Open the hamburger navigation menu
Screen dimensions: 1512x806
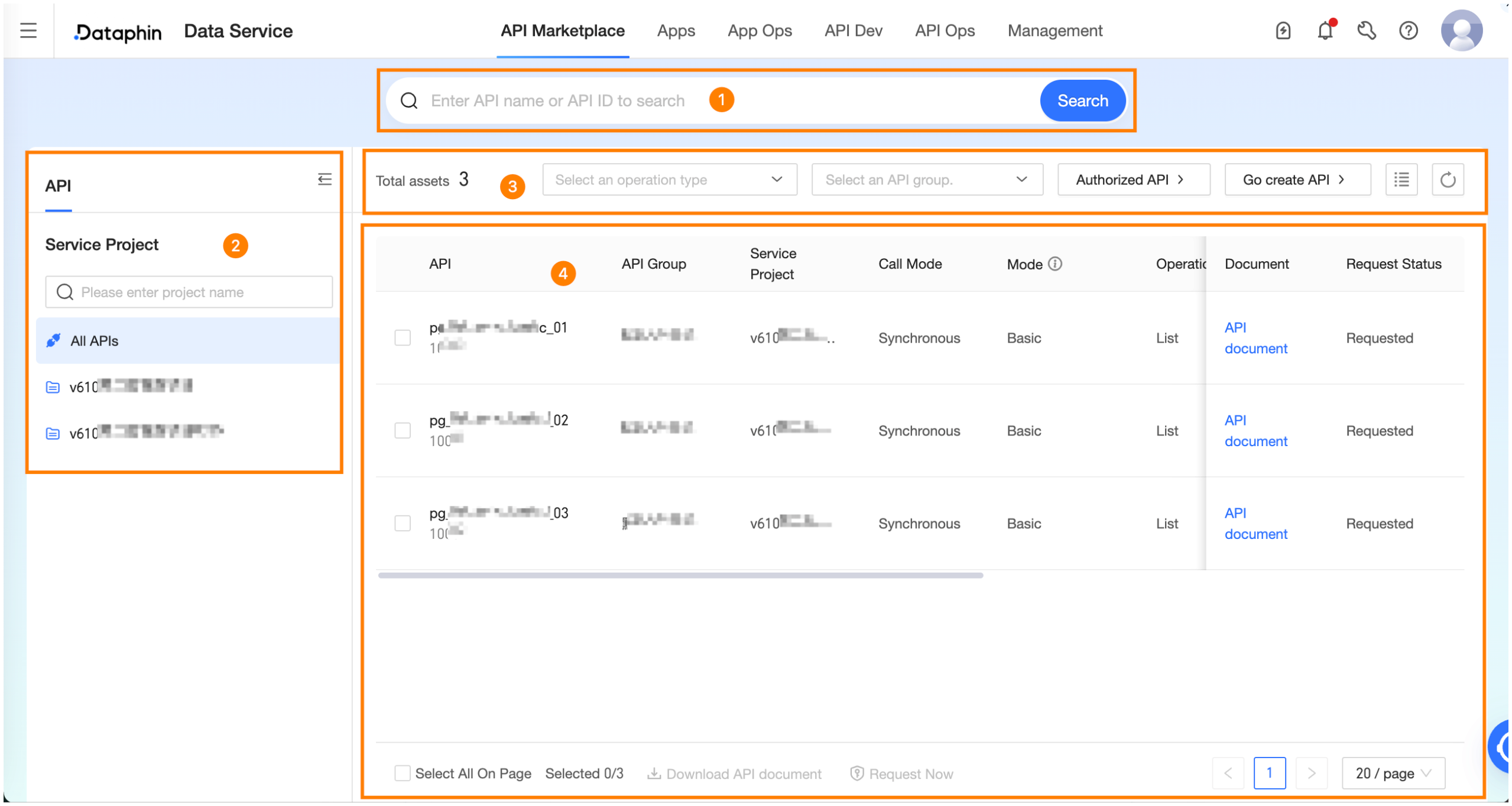pyautogui.click(x=28, y=31)
